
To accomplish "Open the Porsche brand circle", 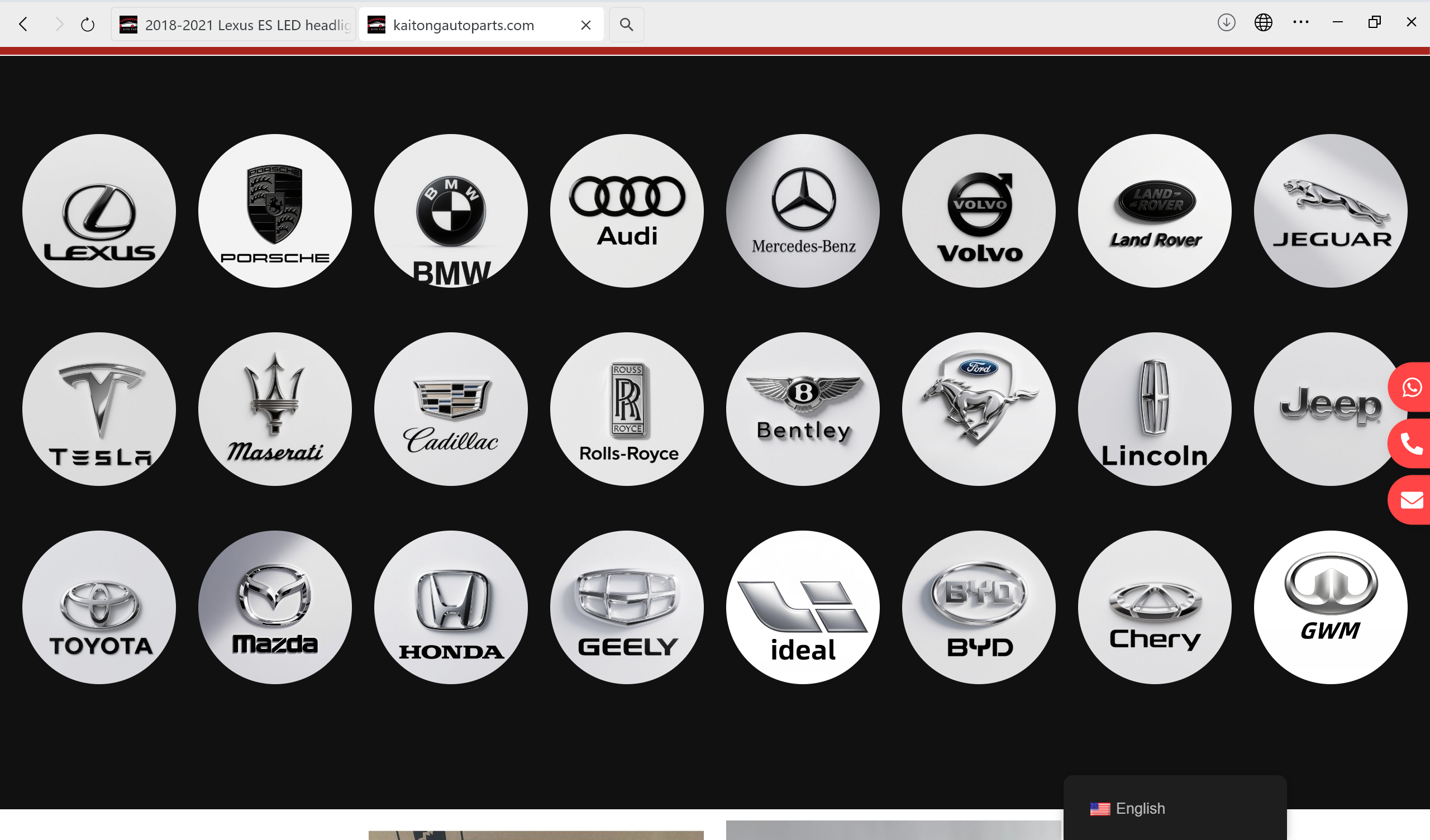I will [x=275, y=211].
